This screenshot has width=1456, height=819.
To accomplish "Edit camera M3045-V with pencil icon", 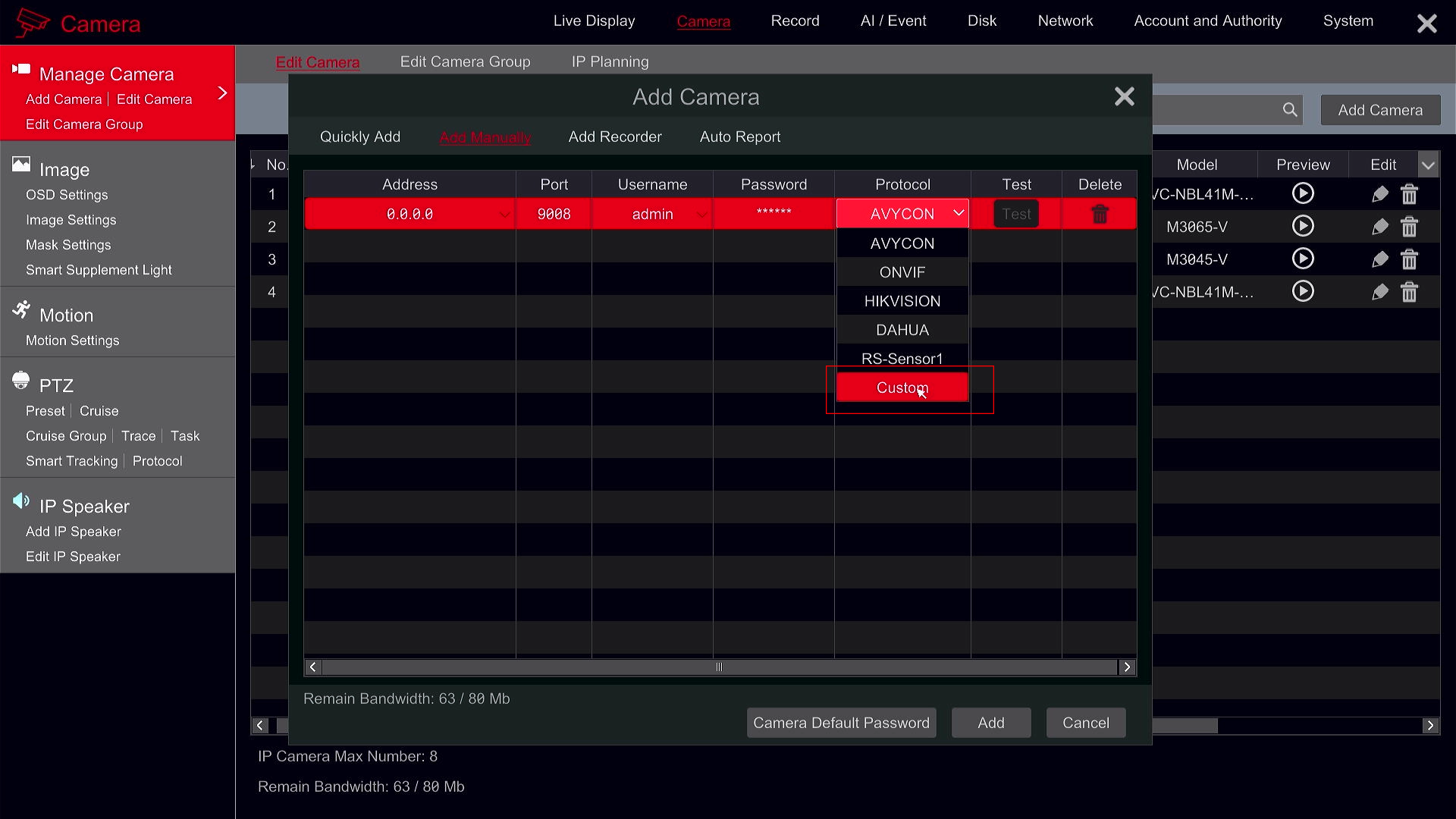I will pyautogui.click(x=1379, y=259).
